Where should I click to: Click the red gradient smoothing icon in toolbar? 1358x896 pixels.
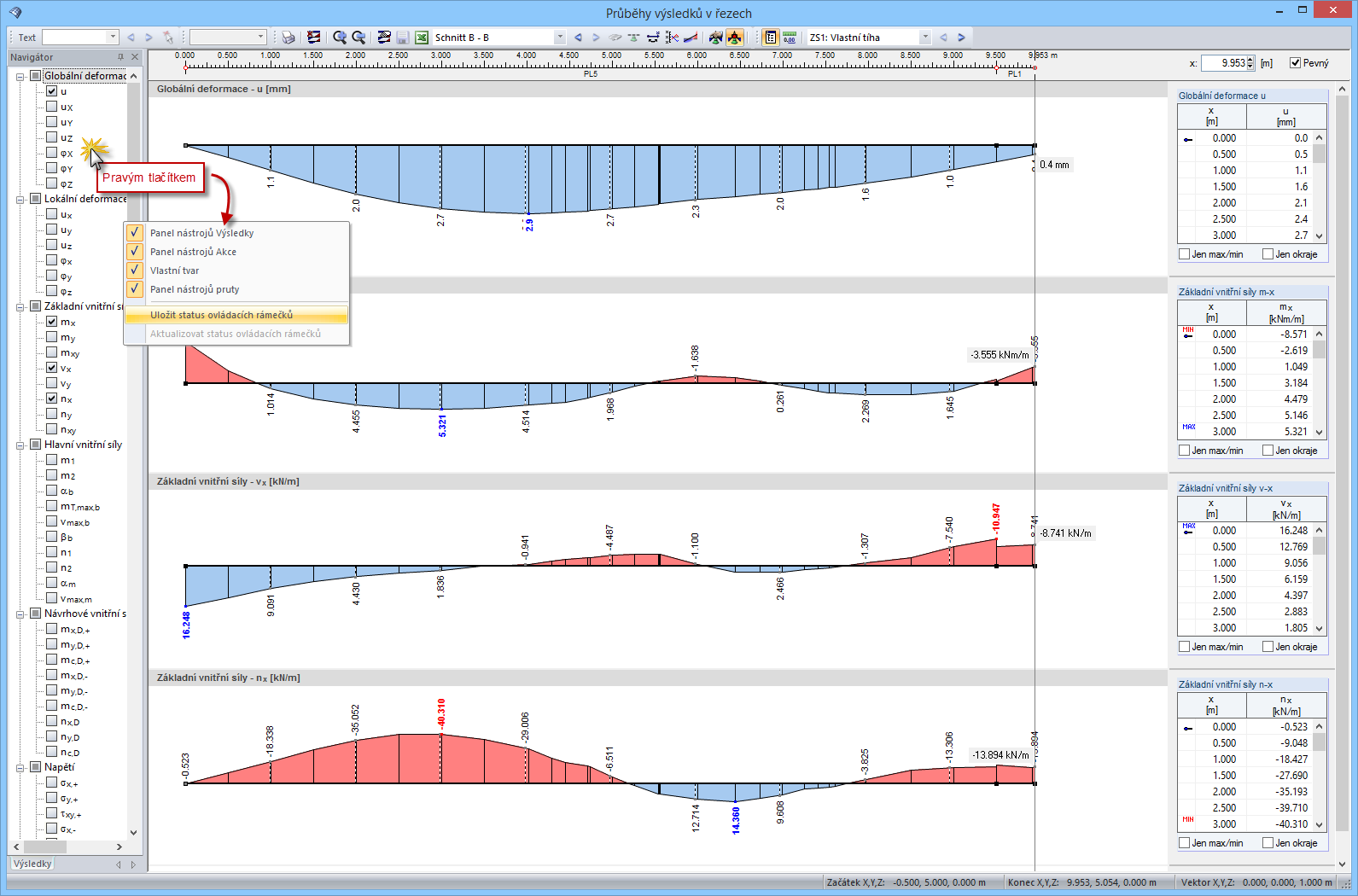pyautogui.click(x=691, y=38)
